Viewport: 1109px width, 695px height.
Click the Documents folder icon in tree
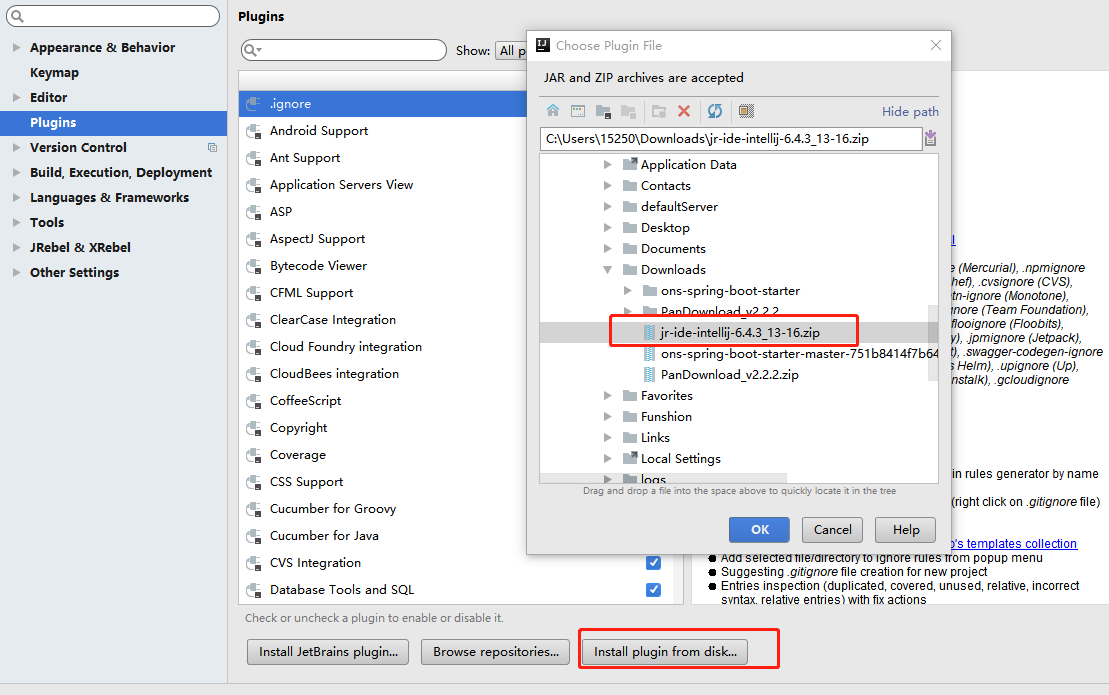point(629,249)
